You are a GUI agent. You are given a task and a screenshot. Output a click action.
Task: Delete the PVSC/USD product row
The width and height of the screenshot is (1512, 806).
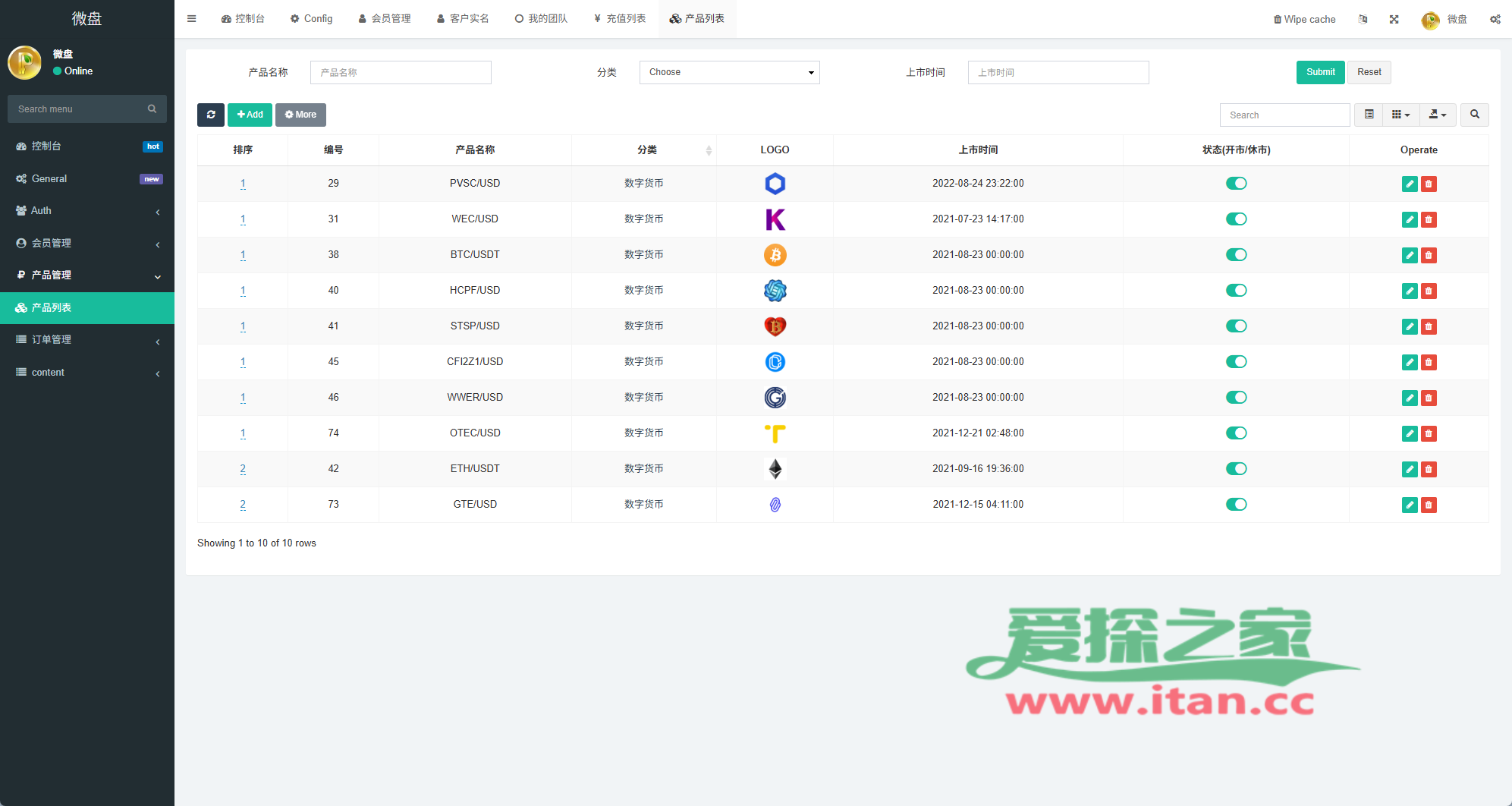1429,184
